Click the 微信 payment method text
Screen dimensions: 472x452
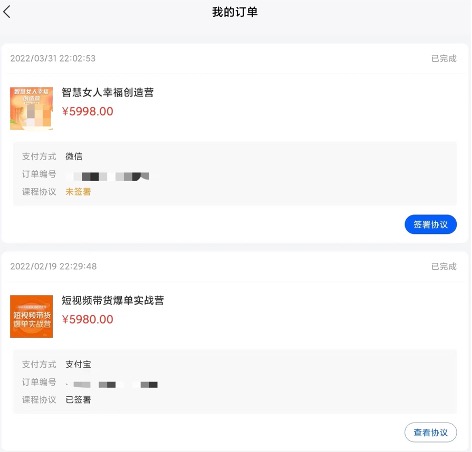(x=74, y=156)
